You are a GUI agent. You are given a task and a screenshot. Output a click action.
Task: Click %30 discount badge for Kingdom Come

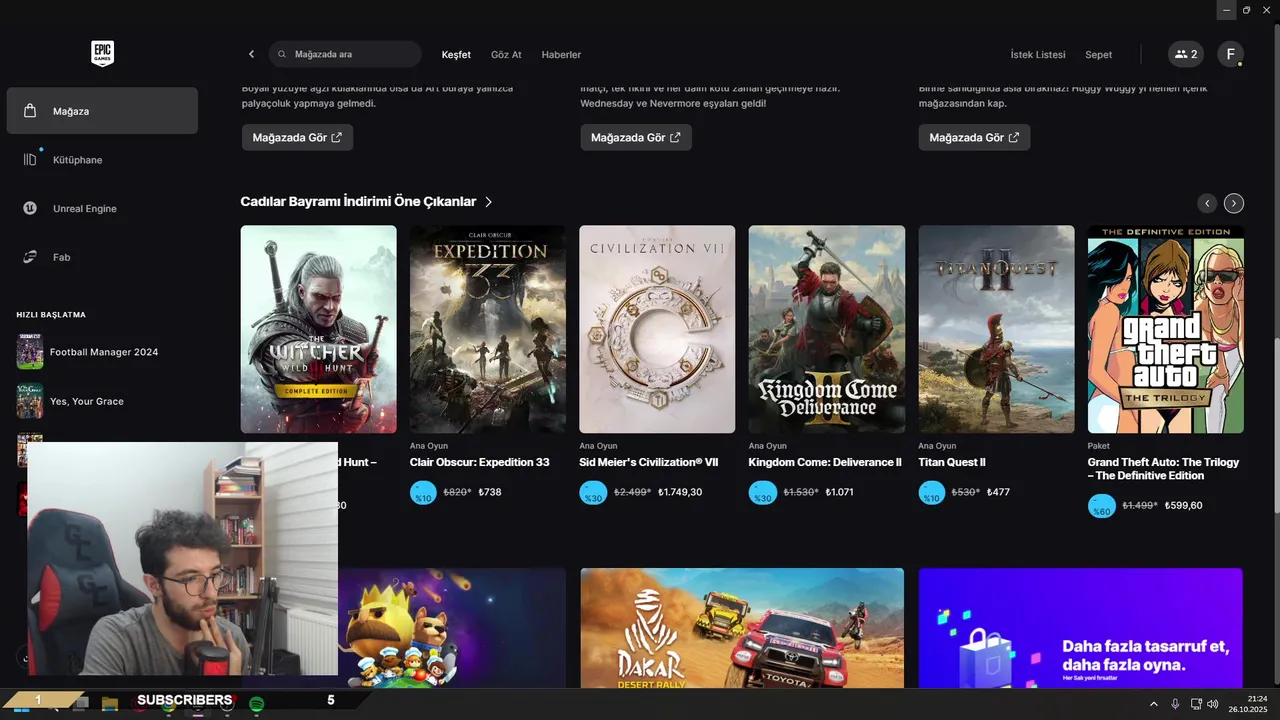coord(763,492)
